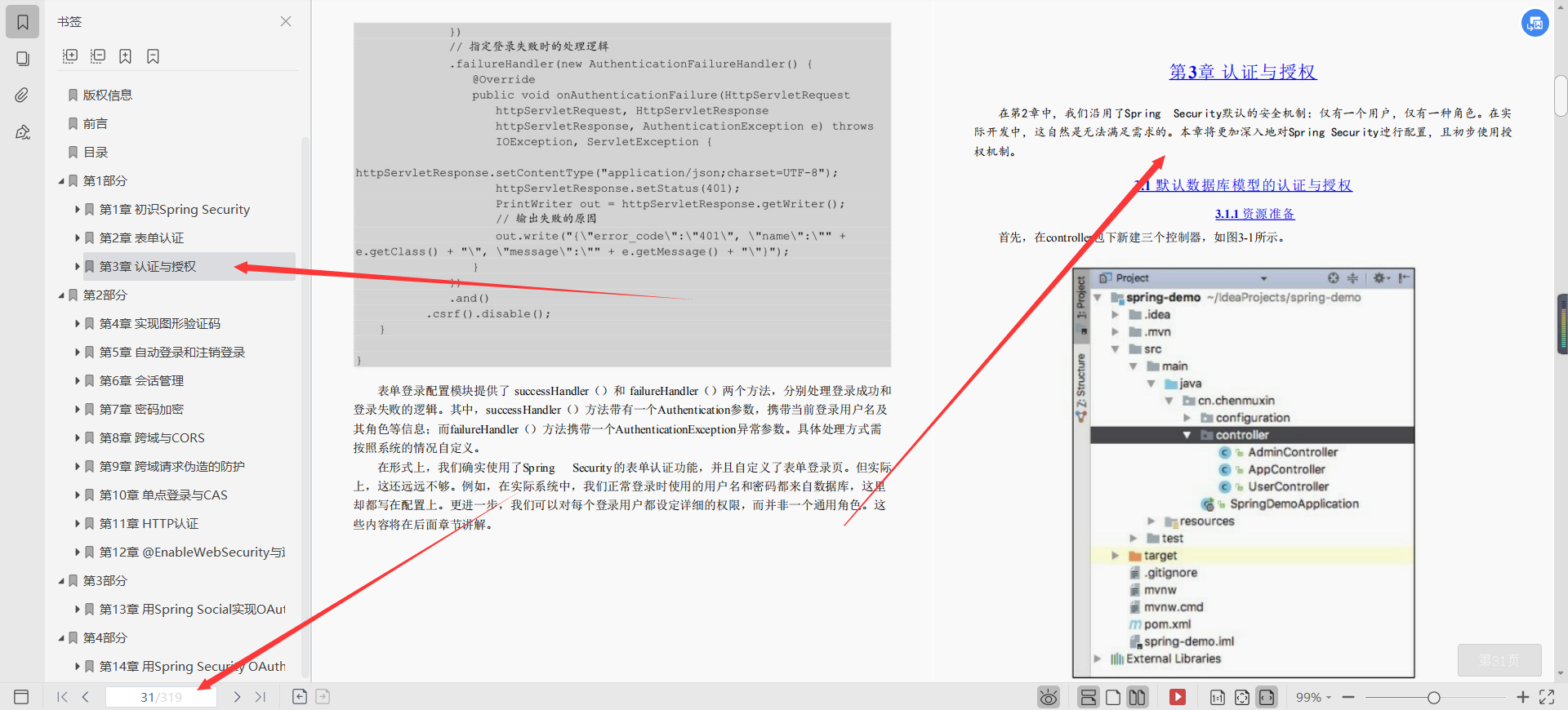Collapse the 第4部分 bookmark group

61,638
